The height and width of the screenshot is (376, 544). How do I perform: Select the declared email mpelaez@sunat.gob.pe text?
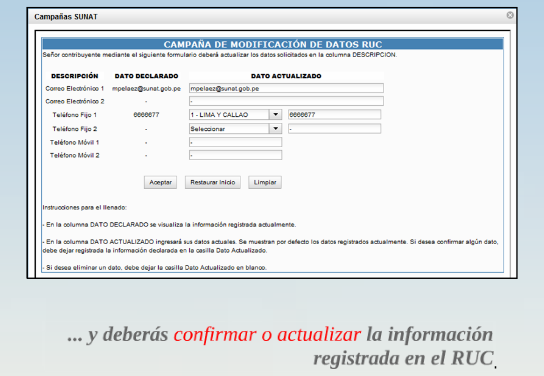[146, 89]
